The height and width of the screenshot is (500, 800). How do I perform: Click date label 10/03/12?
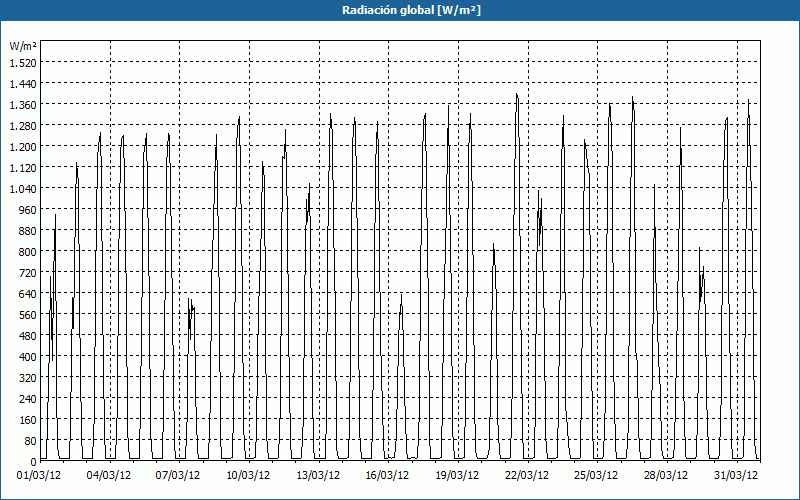(x=248, y=476)
